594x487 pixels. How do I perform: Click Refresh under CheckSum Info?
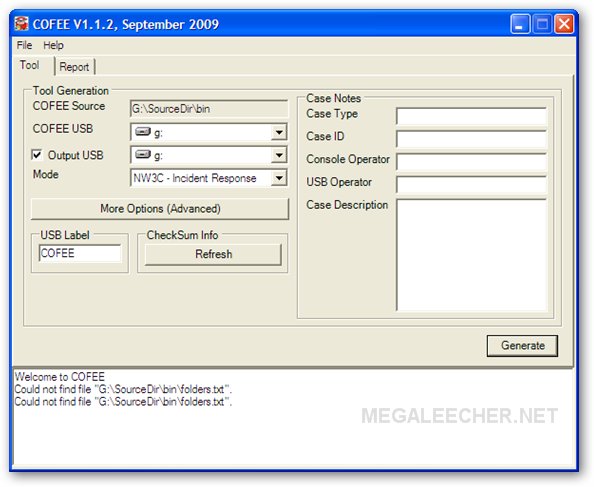[213, 254]
